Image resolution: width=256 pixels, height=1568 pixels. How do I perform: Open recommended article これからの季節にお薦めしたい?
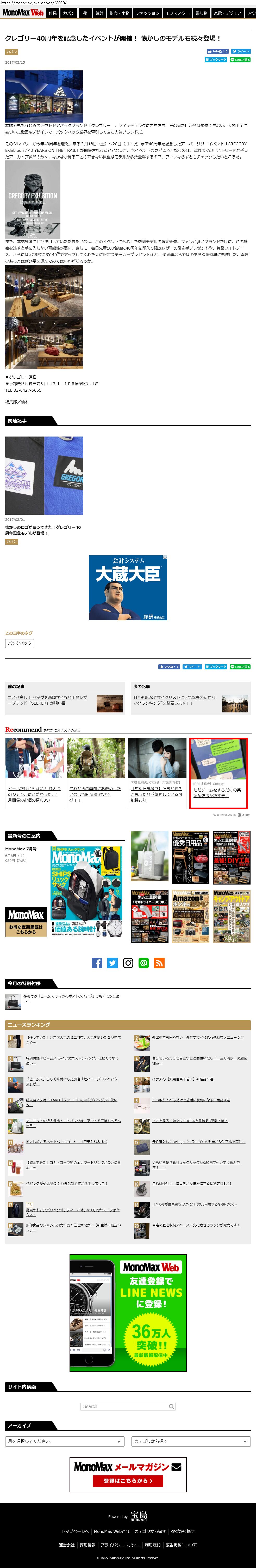point(96,794)
